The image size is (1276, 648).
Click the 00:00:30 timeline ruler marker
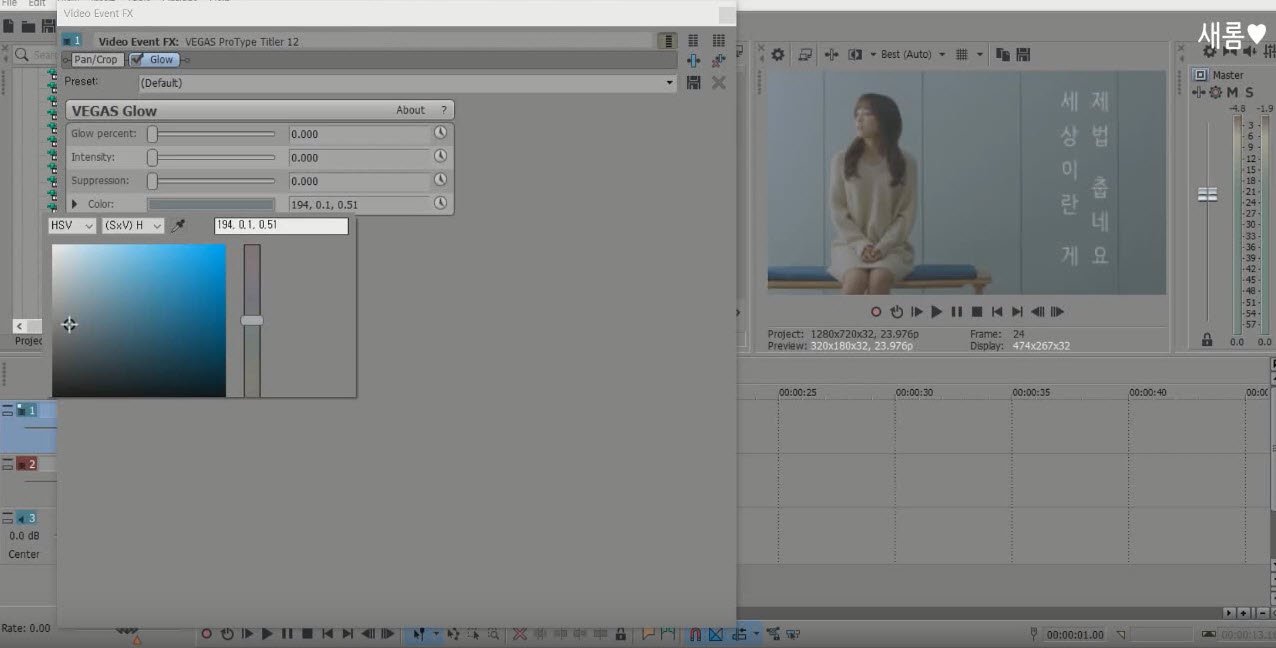913,392
